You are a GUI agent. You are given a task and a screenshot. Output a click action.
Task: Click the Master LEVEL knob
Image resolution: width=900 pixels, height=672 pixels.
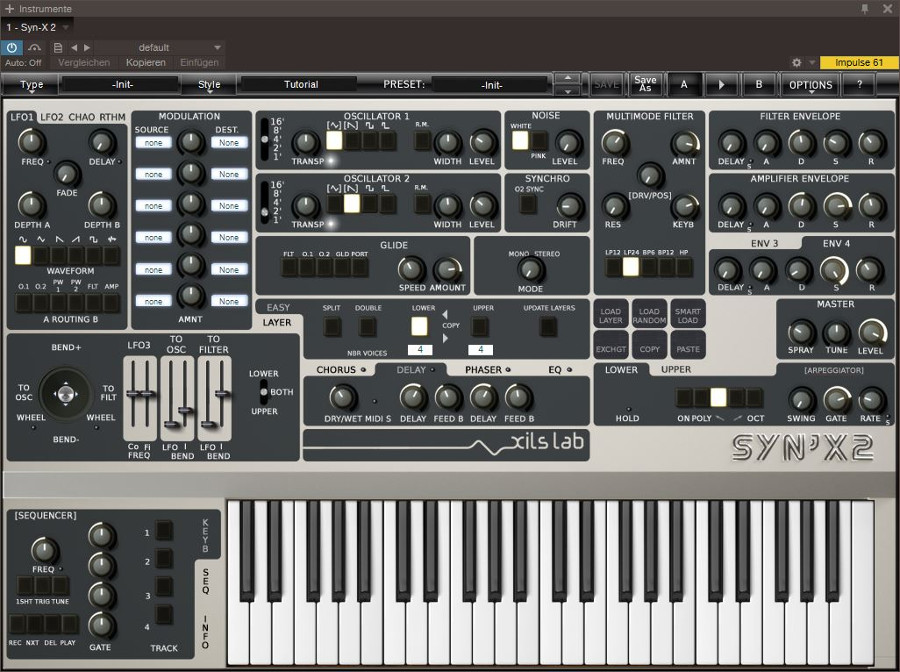pos(871,332)
